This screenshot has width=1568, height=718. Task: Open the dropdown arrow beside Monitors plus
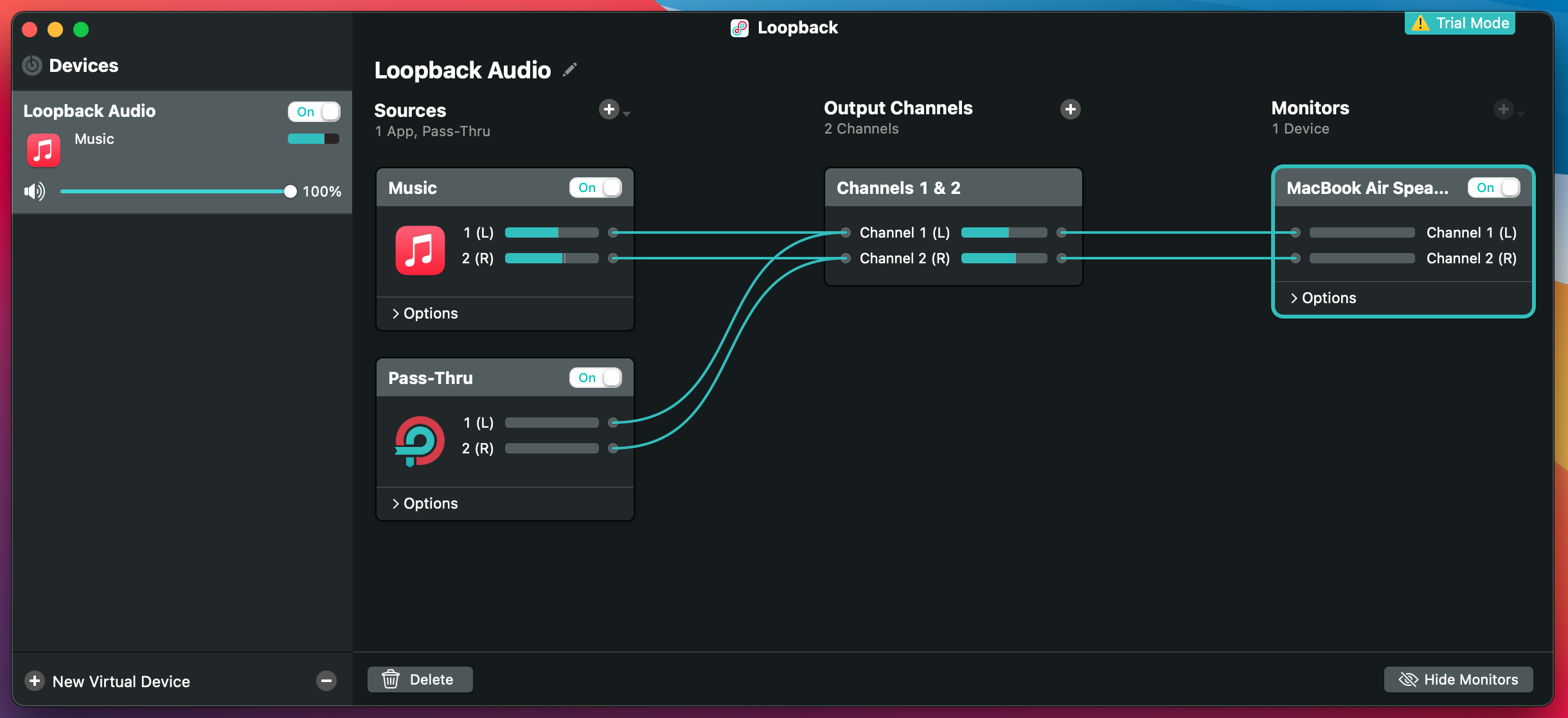(1520, 114)
